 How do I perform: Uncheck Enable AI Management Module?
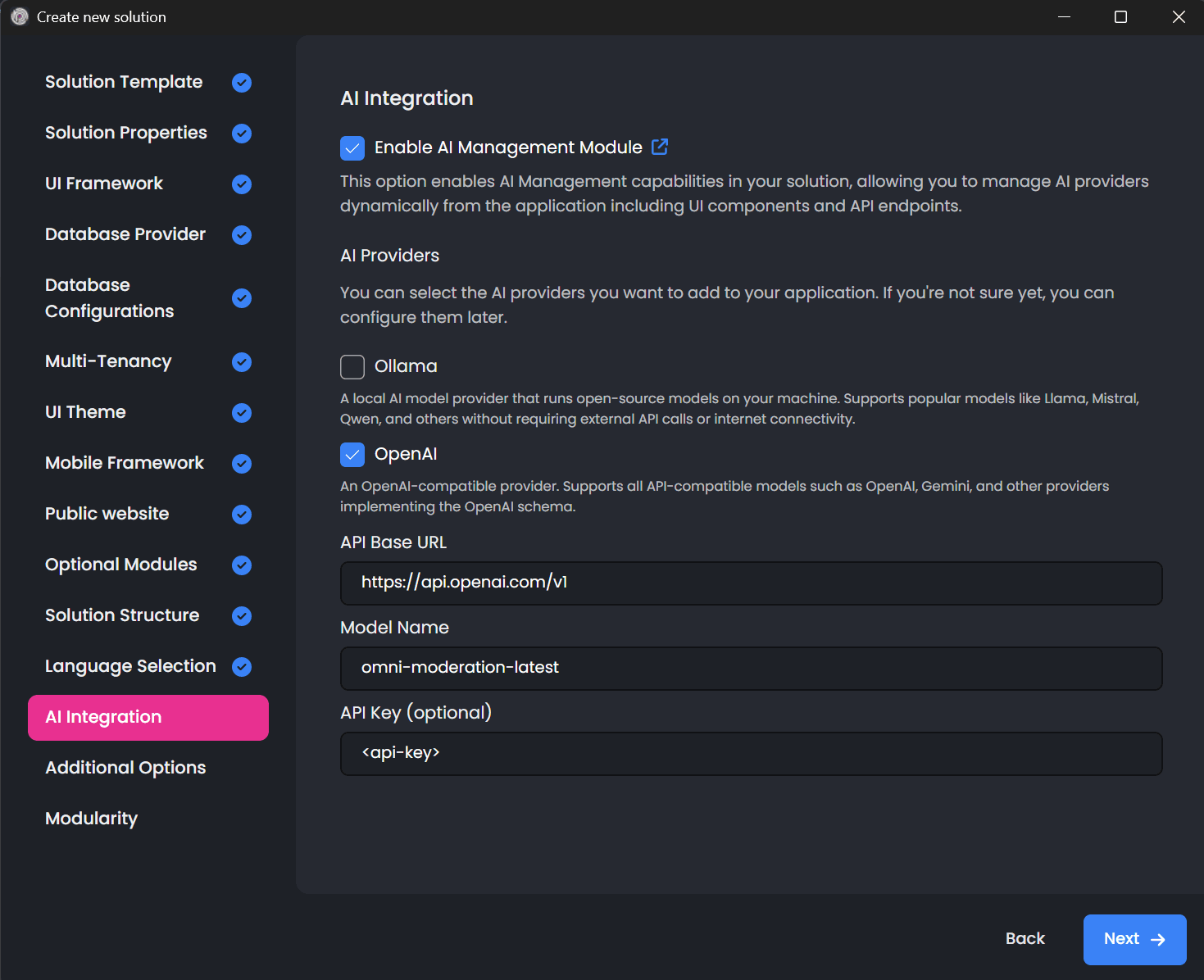click(x=352, y=147)
